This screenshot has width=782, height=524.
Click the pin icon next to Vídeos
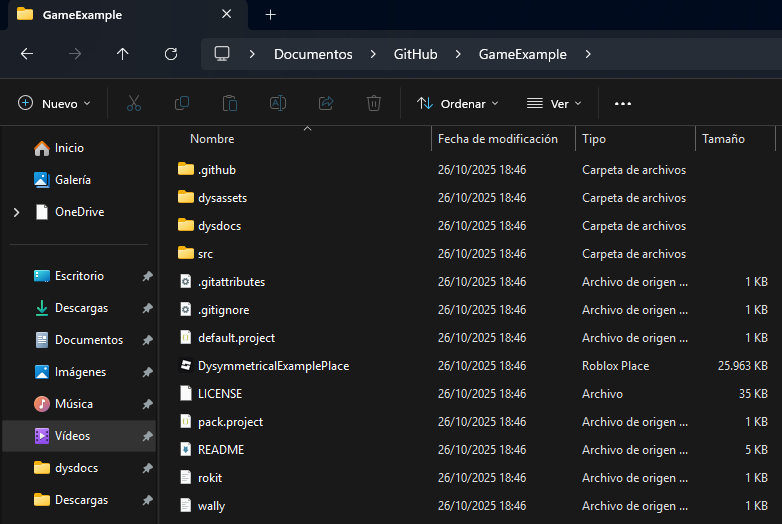(147, 436)
